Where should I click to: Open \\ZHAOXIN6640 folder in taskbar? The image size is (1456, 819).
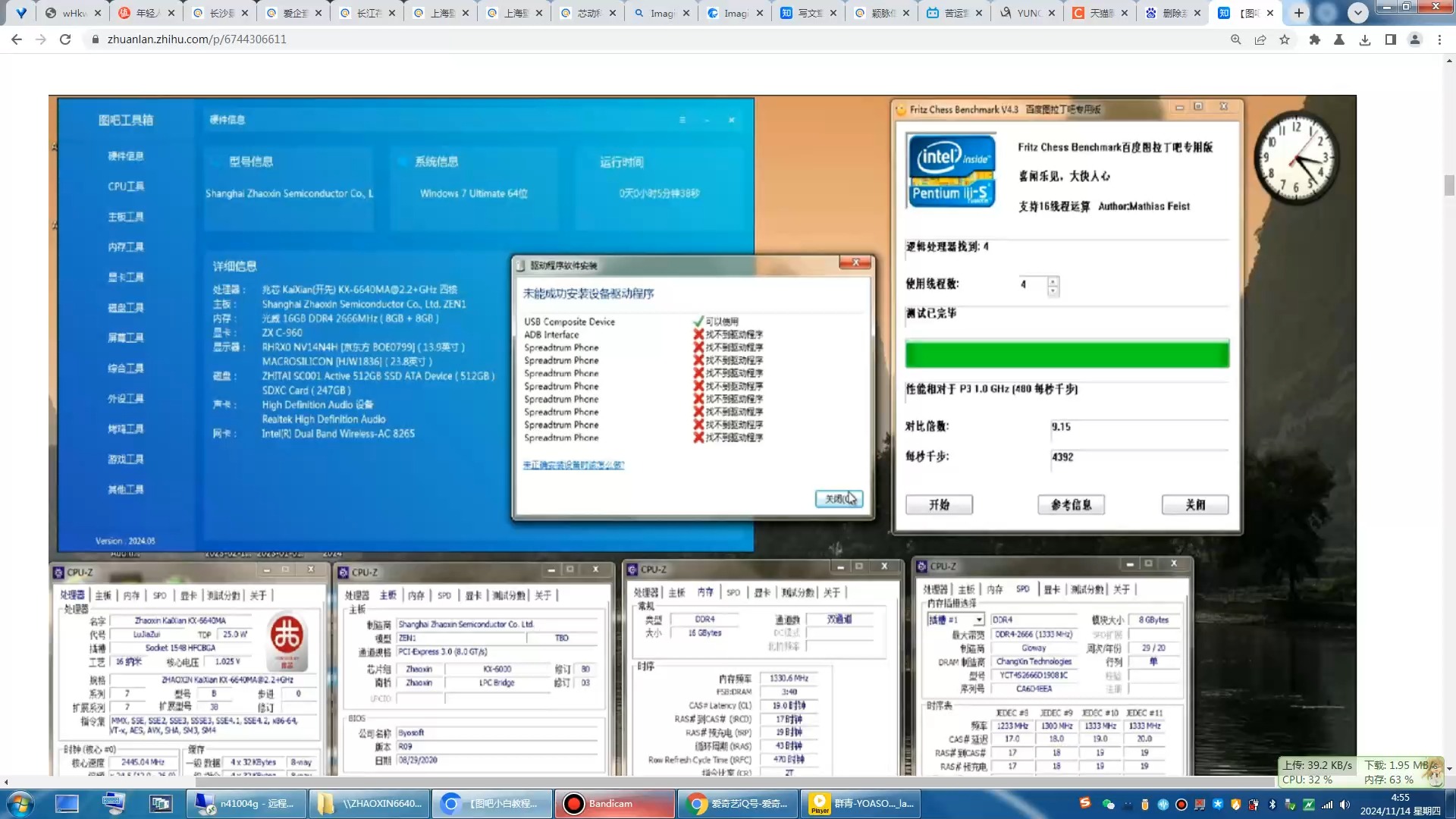(x=371, y=804)
